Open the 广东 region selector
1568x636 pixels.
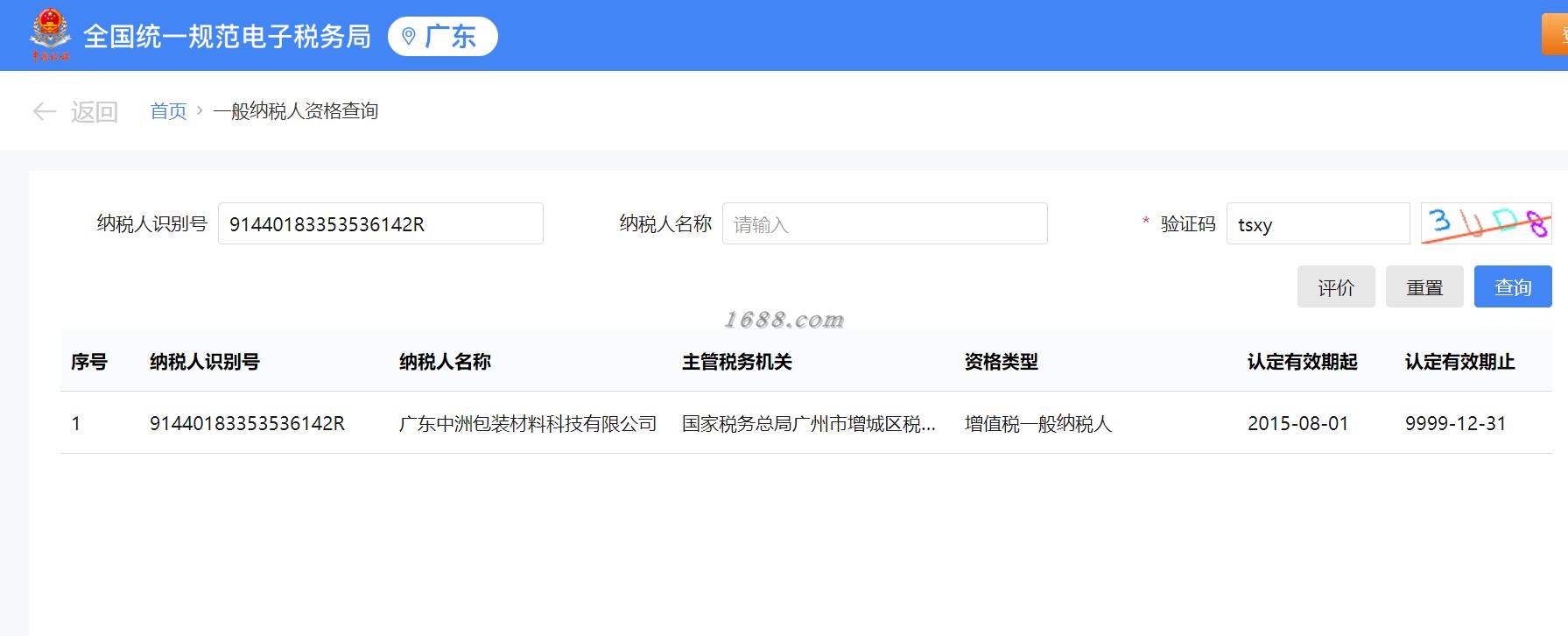(443, 37)
